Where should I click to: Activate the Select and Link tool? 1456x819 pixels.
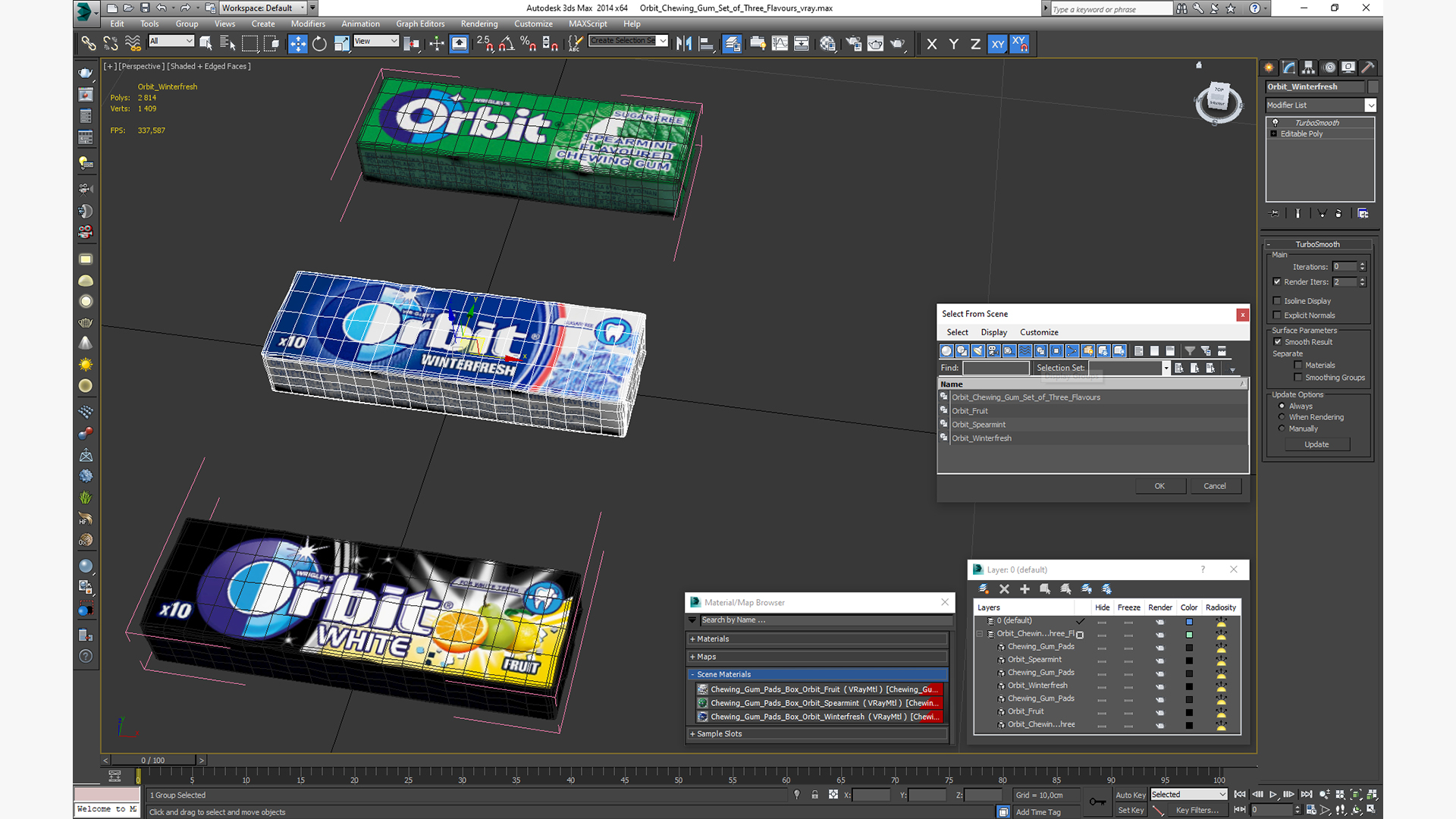89,44
